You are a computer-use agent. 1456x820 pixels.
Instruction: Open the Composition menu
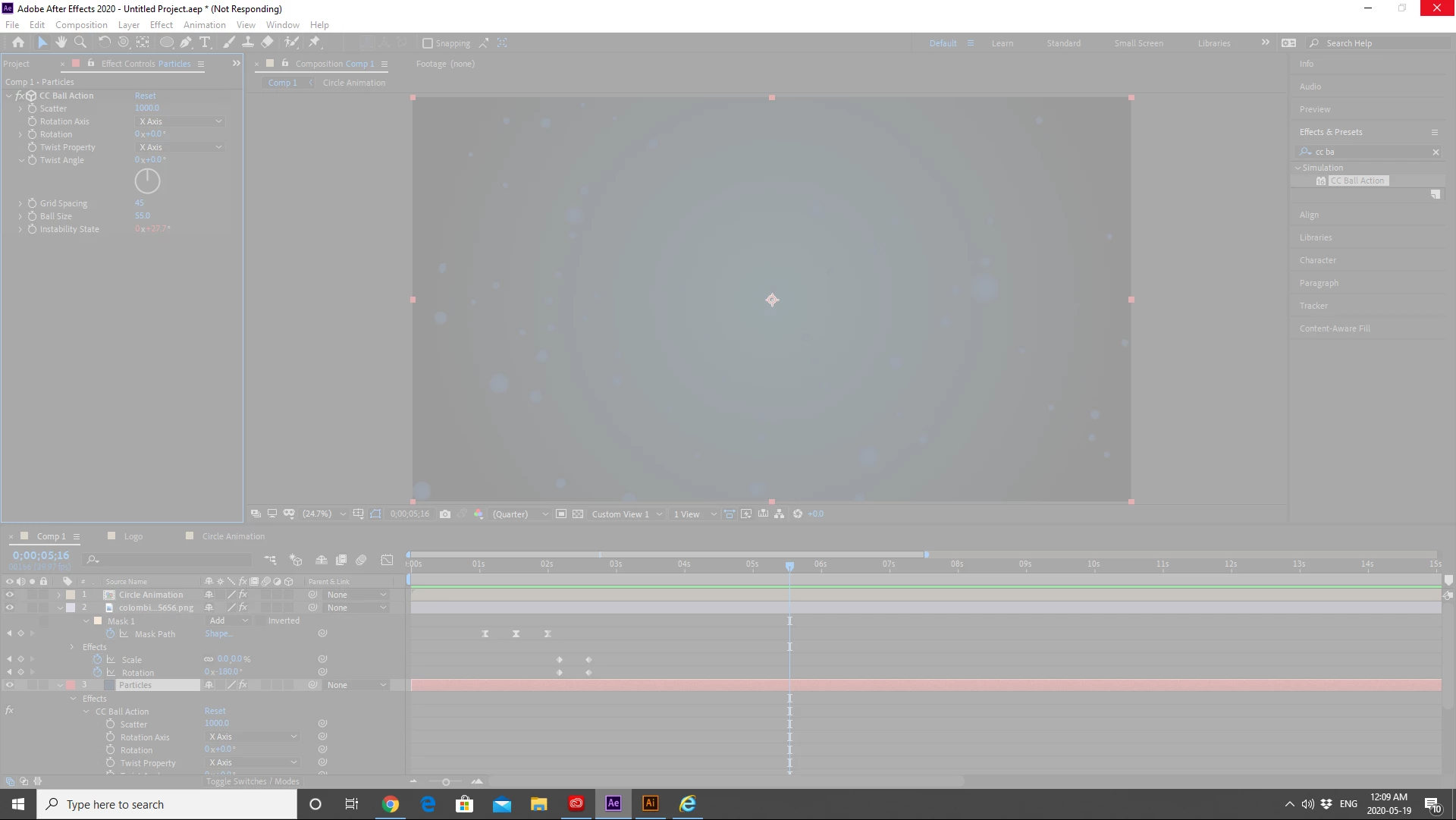click(81, 24)
